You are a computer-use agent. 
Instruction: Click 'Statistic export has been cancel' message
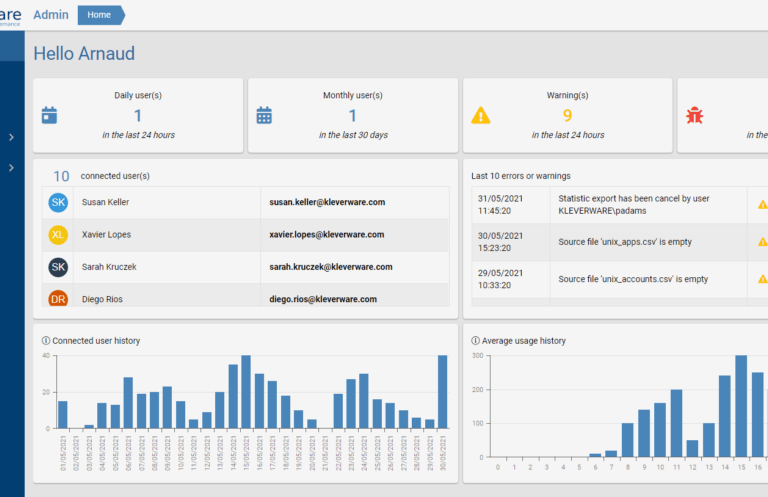pos(634,205)
